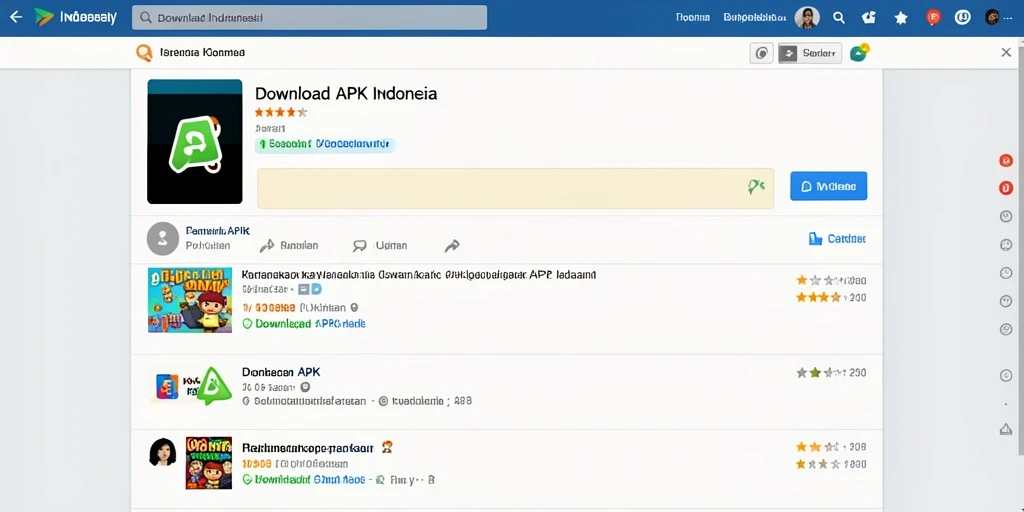Click the white circular icon in top bar
Image resolution: width=1024 pixels, height=512 pixels.
click(x=963, y=18)
